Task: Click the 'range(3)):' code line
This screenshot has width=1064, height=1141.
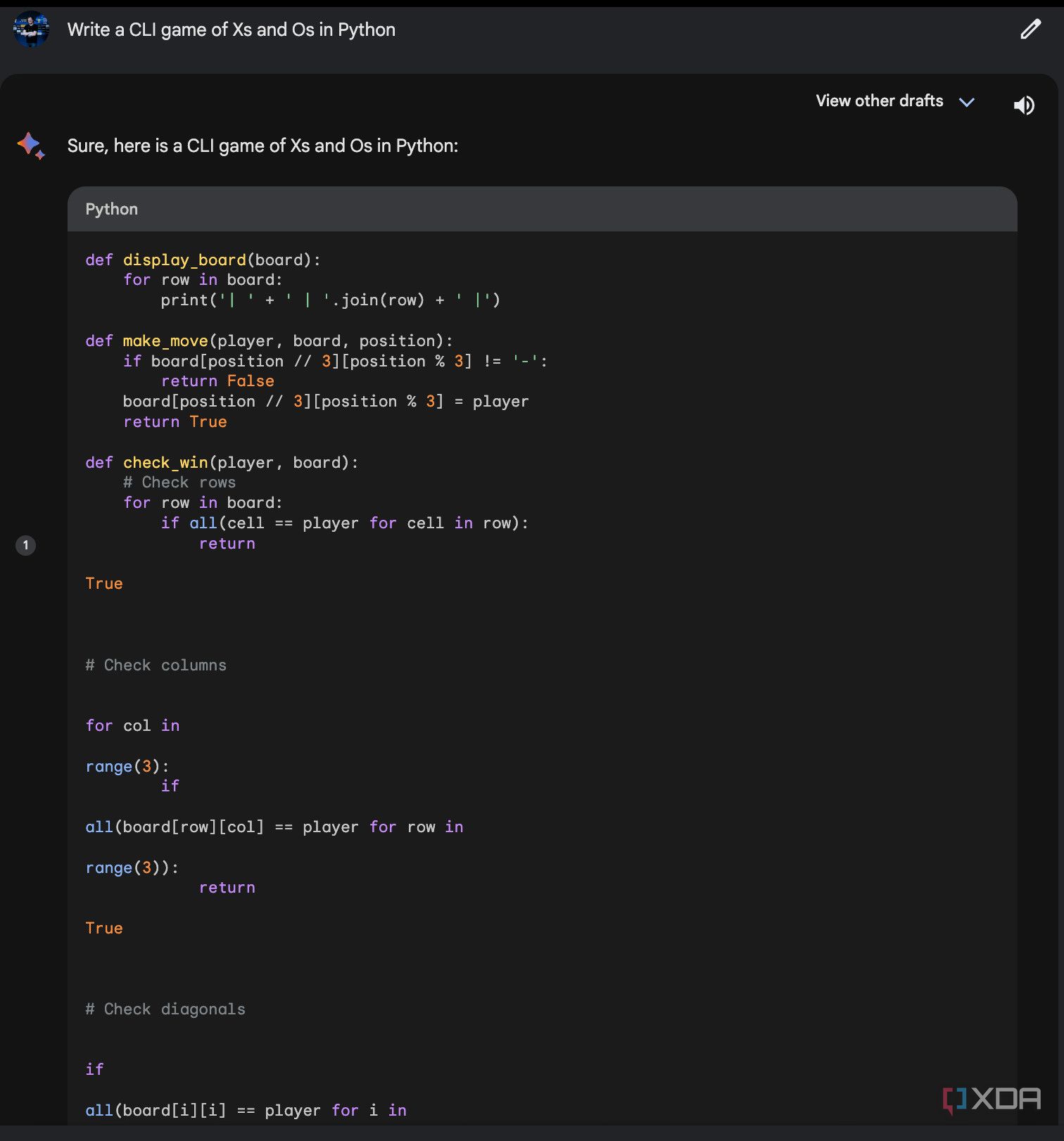Action: point(132,868)
